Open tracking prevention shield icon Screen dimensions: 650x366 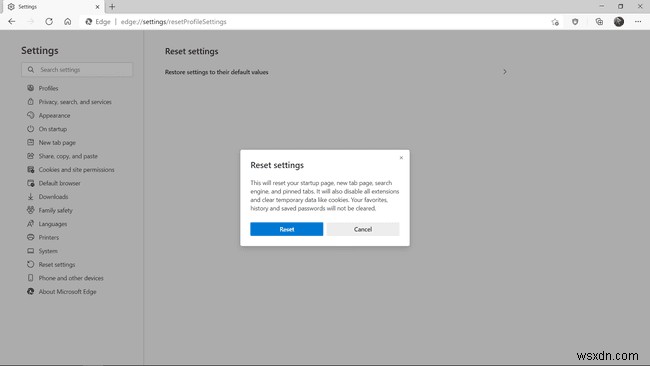tap(575, 22)
